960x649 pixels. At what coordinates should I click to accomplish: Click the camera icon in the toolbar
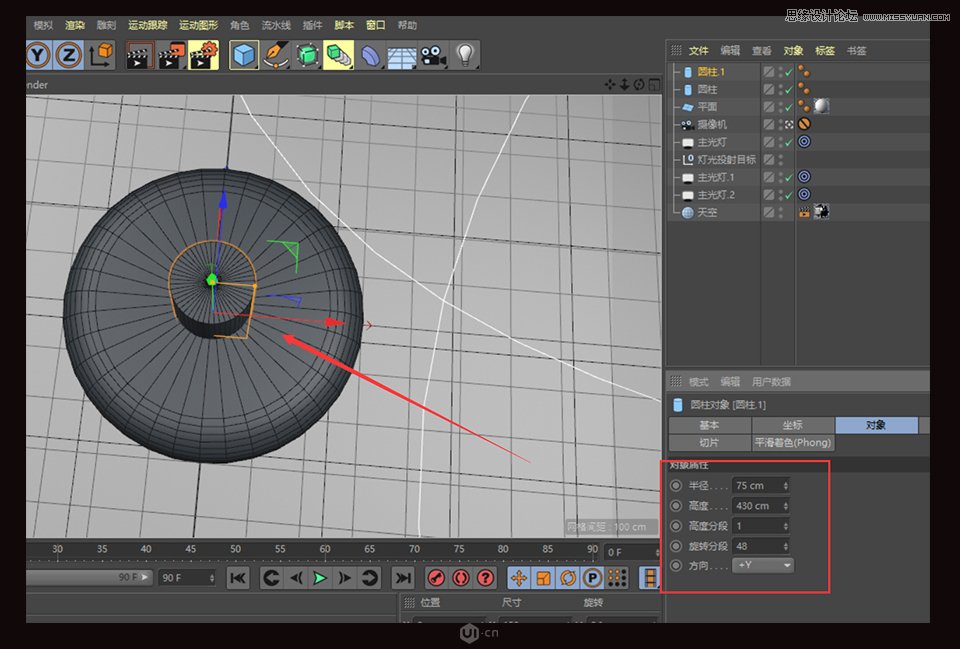pos(432,55)
